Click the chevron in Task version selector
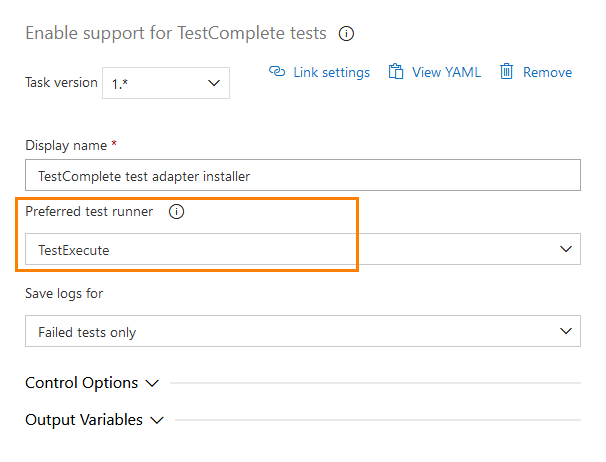The image size is (606, 462). coord(214,83)
